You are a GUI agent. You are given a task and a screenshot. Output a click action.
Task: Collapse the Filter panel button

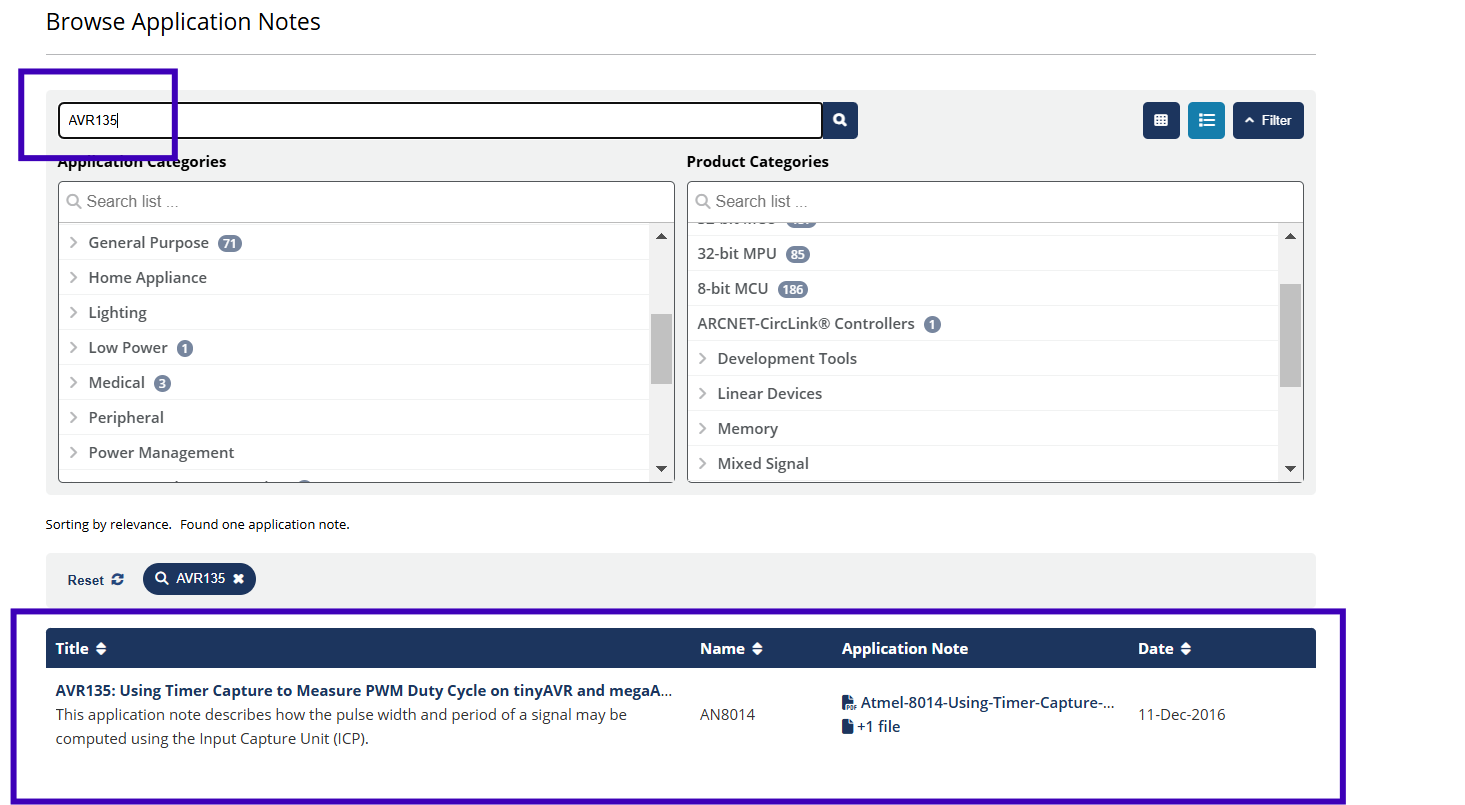(1268, 120)
